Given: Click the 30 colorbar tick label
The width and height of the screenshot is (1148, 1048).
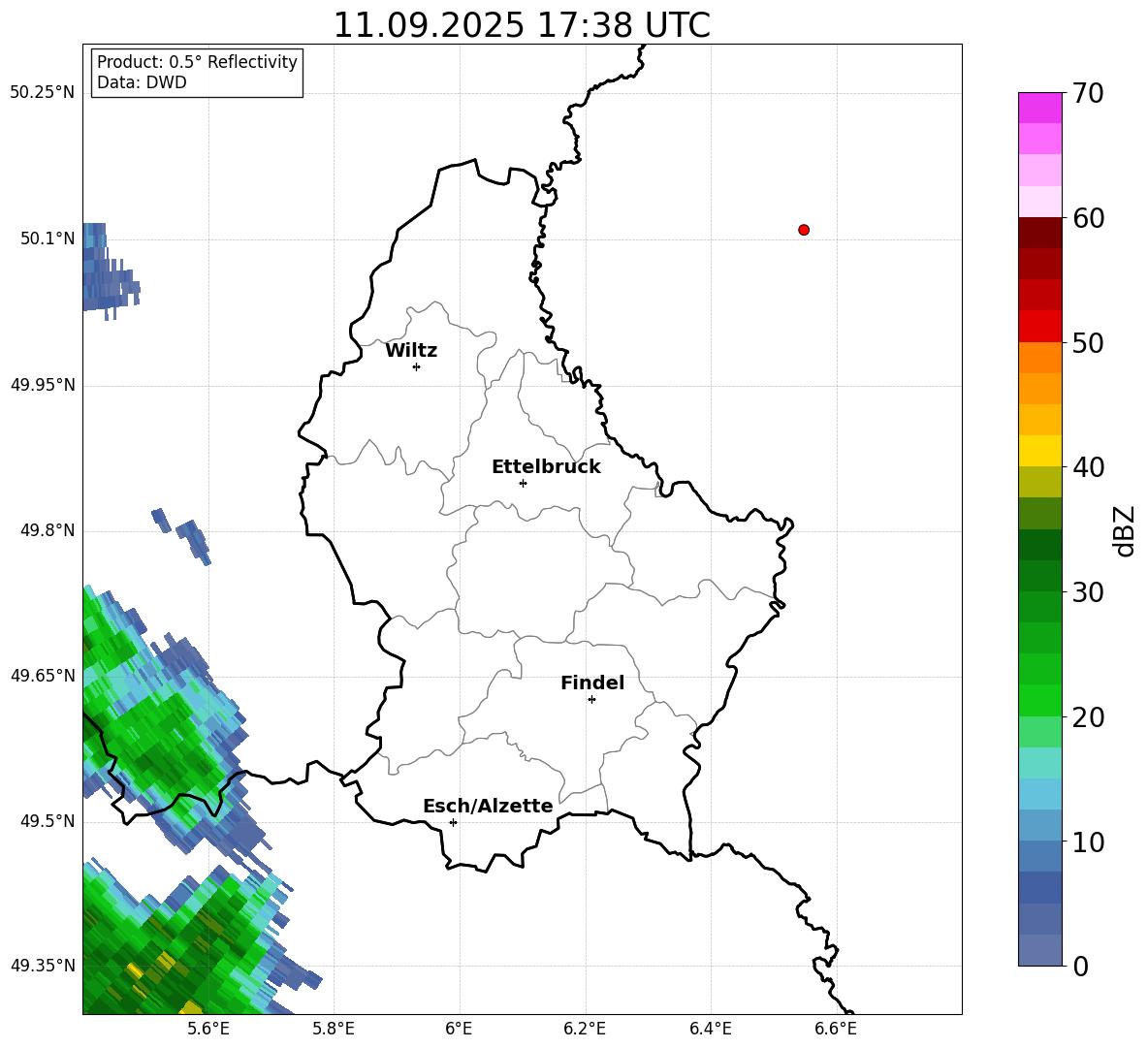Looking at the screenshot, I should coord(1088,592).
